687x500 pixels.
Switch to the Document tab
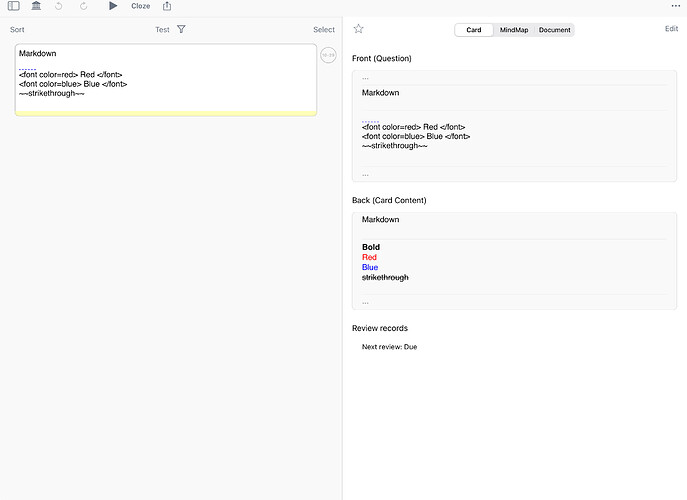(x=554, y=30)
